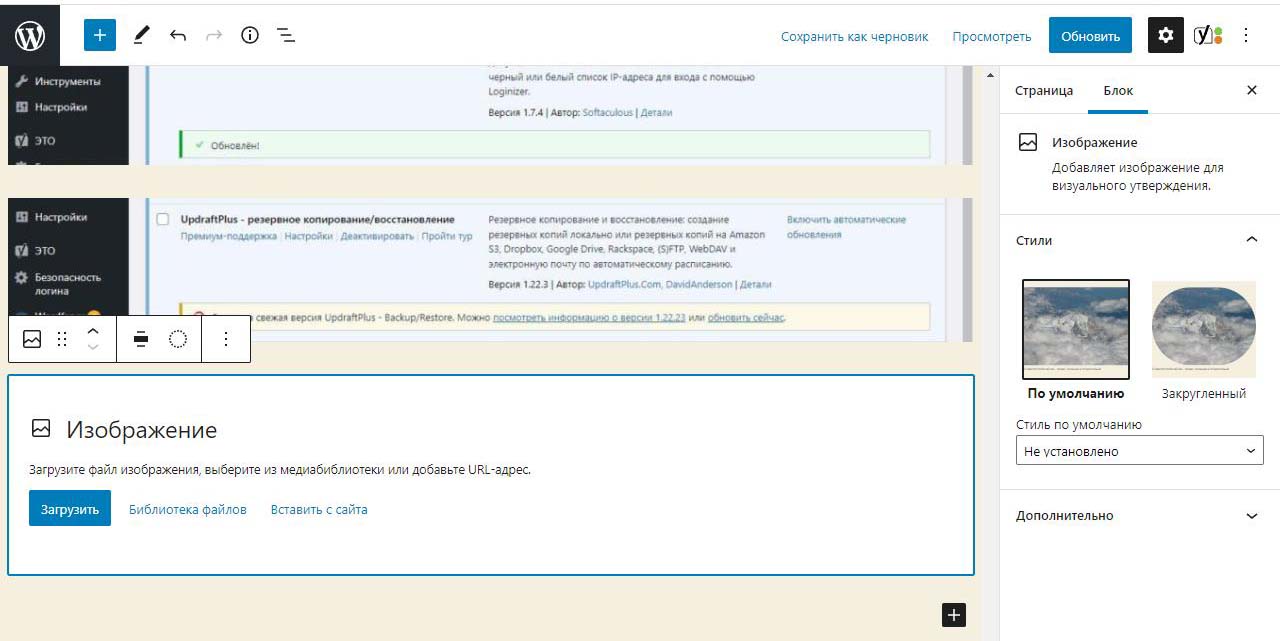The width and height of the screenshot is (1280, 641).
Task: Open top bar three-dot options menu
Action: (x=1246, y=35)
